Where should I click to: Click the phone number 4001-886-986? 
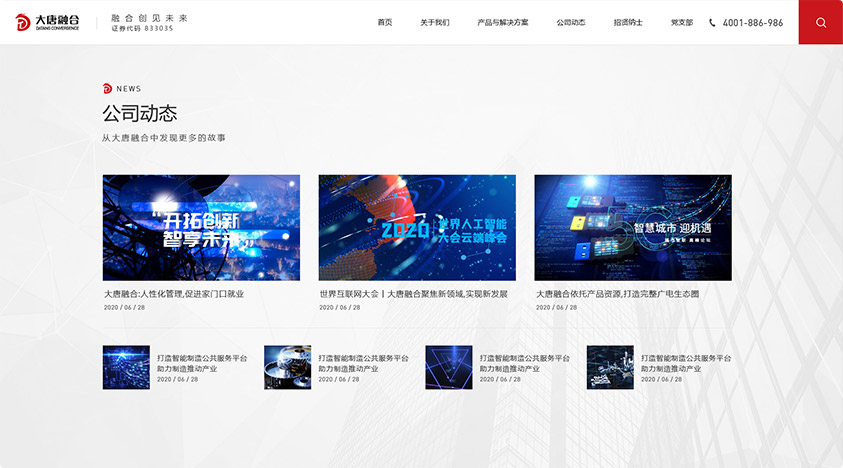753,23
